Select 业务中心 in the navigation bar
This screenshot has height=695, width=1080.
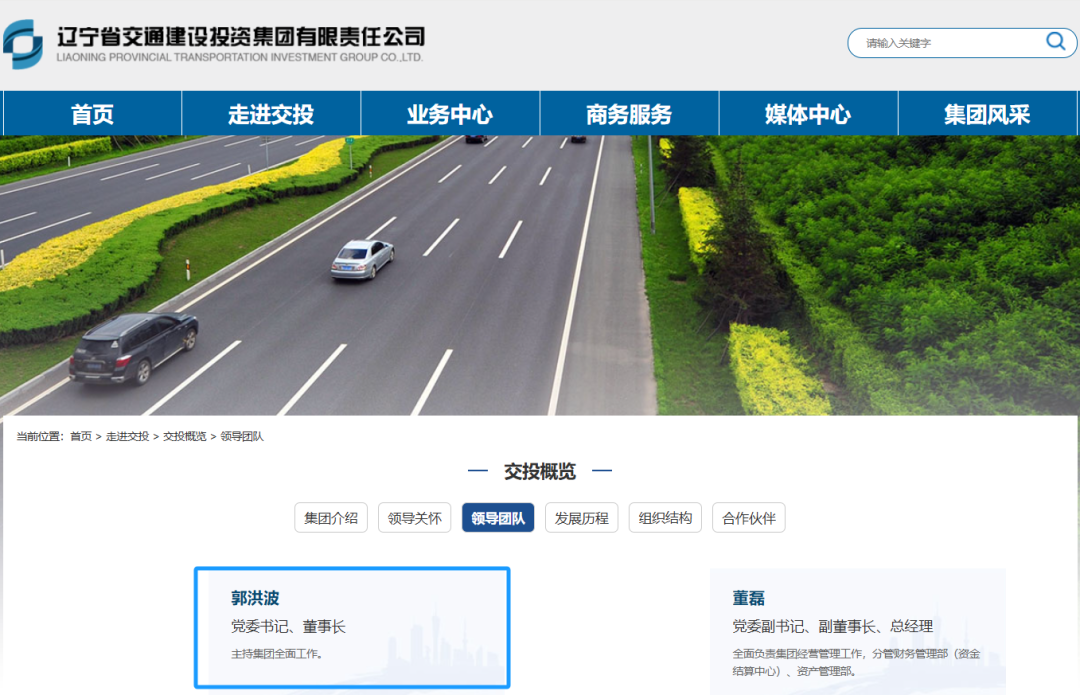450,114
